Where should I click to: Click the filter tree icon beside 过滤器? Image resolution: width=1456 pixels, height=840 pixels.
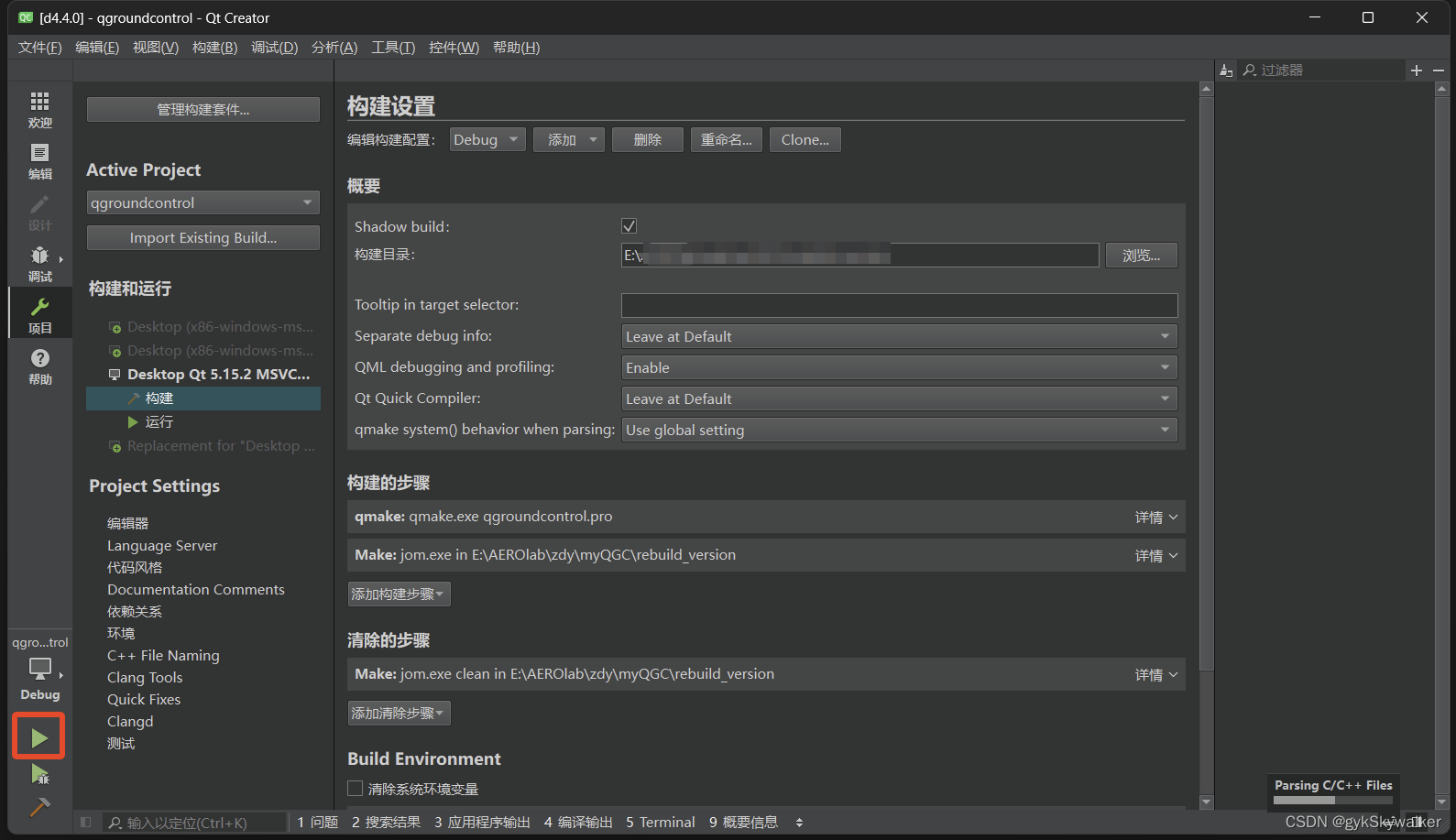[x=1227, y=71]
